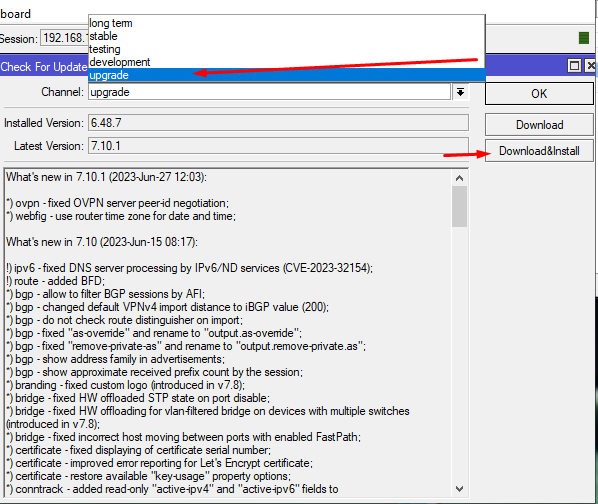This screenshot has height=504, width=598.
Task: Click the OK button
Action: pos(539,94)
